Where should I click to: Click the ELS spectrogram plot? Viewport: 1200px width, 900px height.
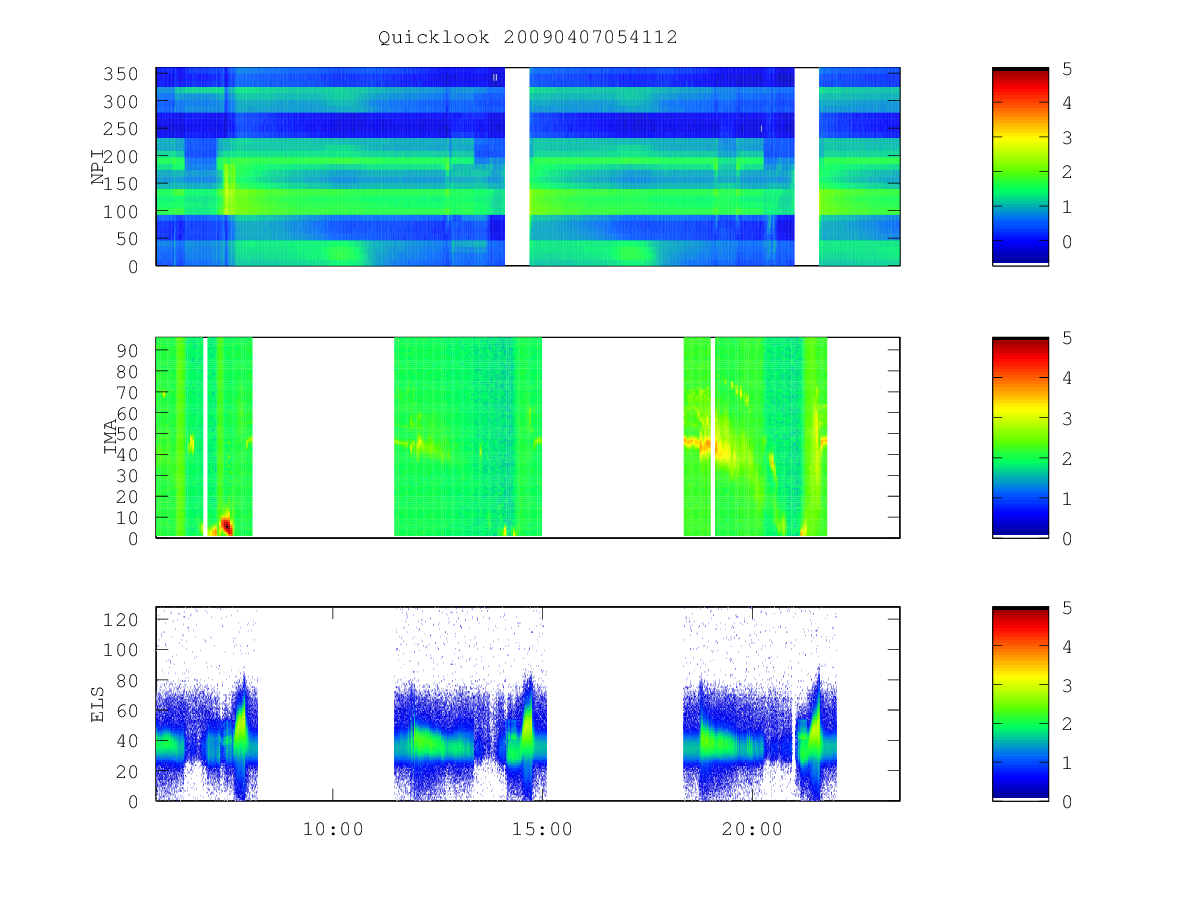[x=528, y=703]
